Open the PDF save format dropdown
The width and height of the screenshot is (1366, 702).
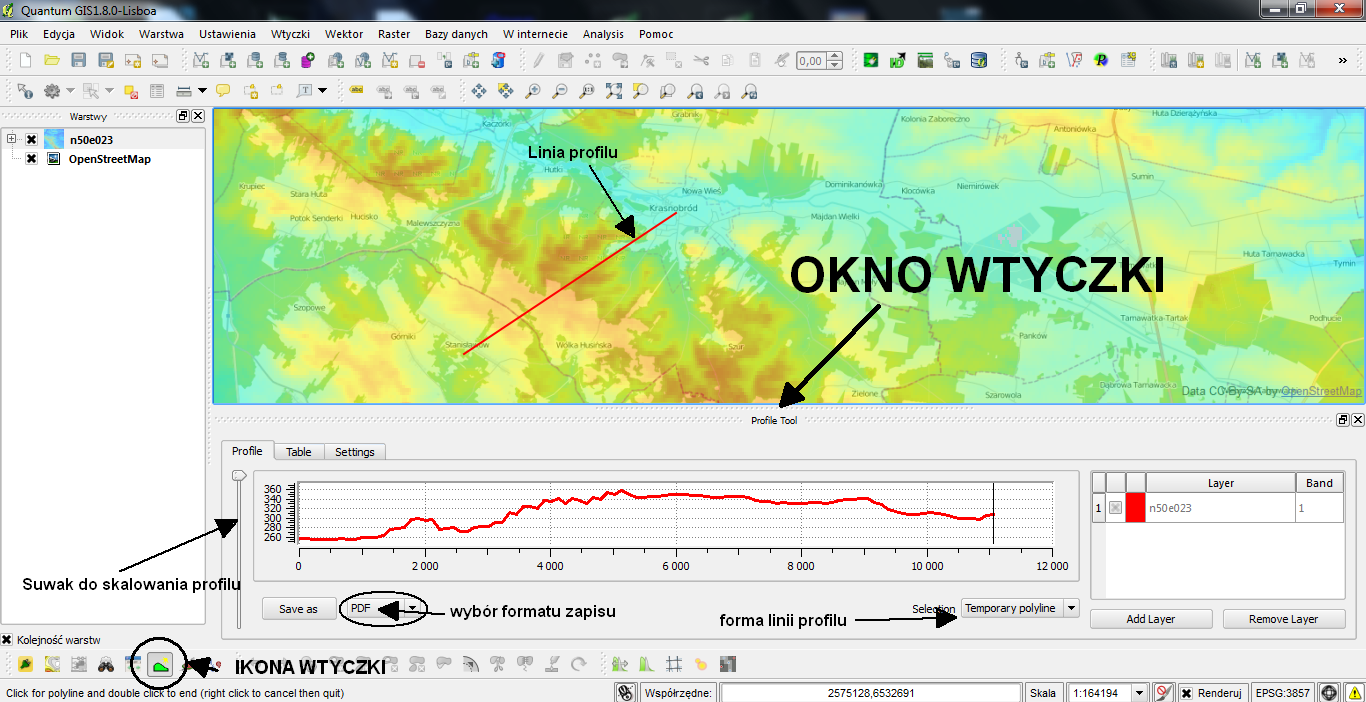click(412, 608)
